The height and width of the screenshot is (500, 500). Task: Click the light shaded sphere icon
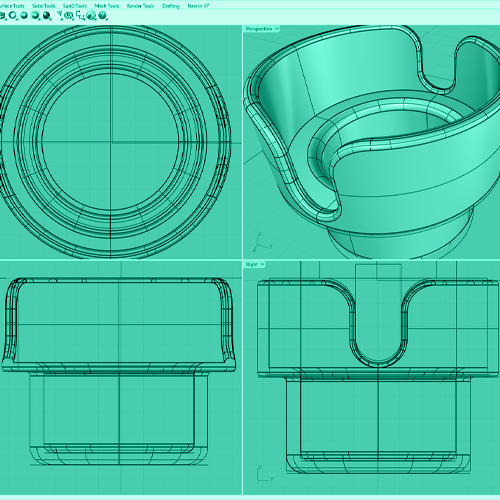click(x=24, y=15)
